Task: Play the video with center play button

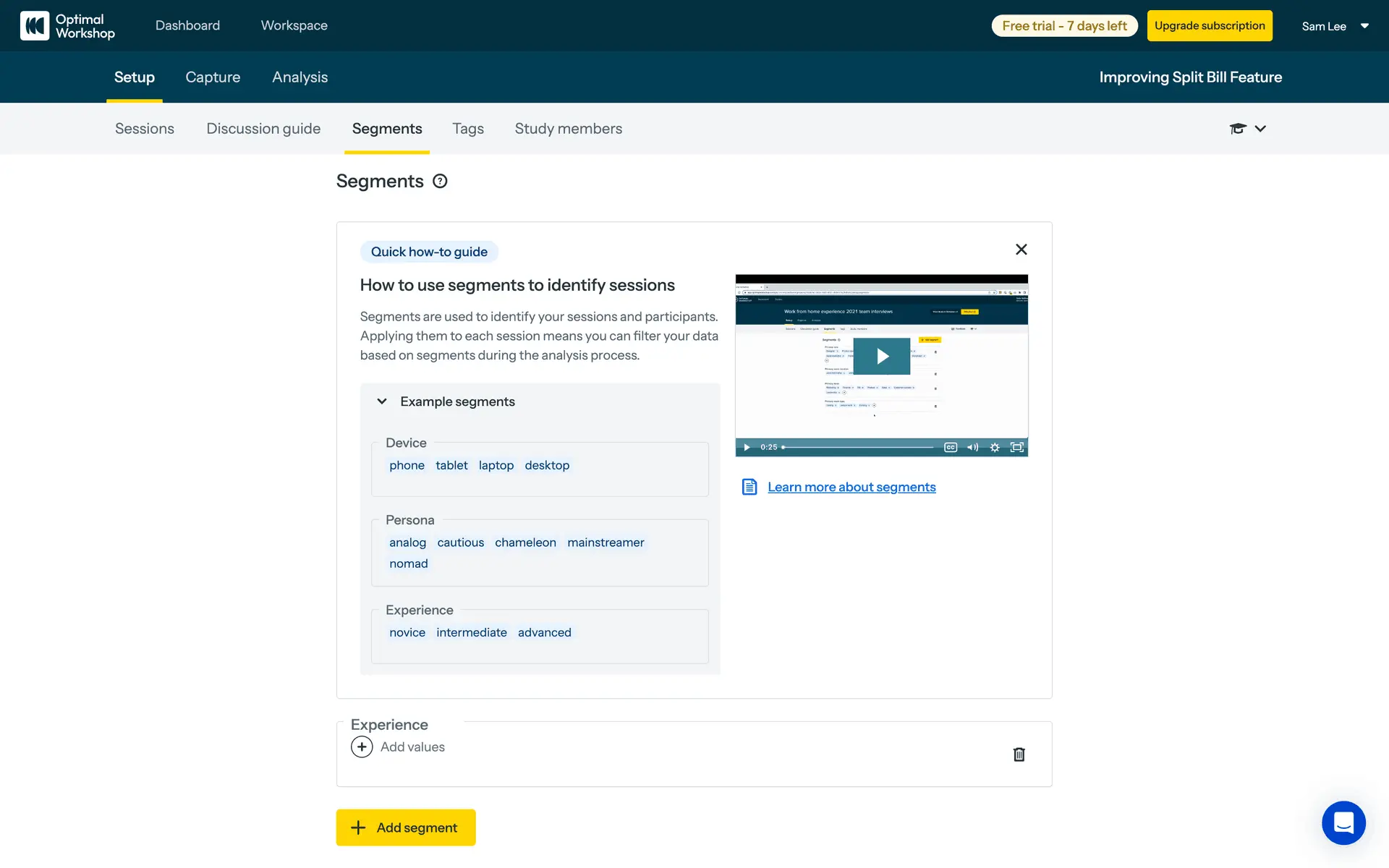Action: [x=881, y=357]
